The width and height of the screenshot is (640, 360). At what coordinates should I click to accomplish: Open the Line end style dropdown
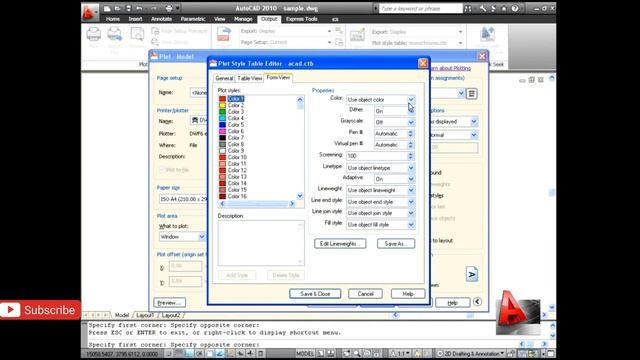[x=411, y=202]
